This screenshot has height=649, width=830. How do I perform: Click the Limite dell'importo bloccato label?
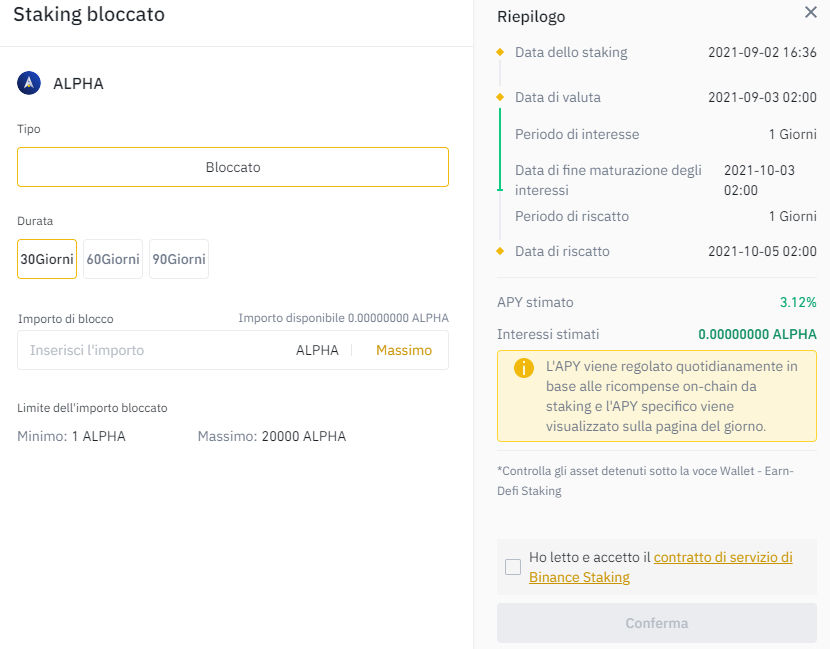tap(92, 408)
